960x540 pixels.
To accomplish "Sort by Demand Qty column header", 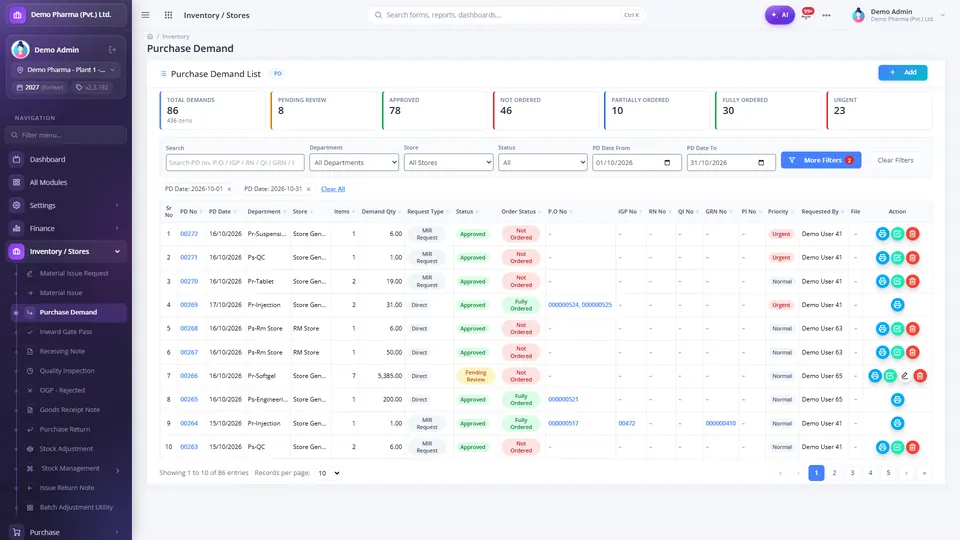I will pos(381,212).
